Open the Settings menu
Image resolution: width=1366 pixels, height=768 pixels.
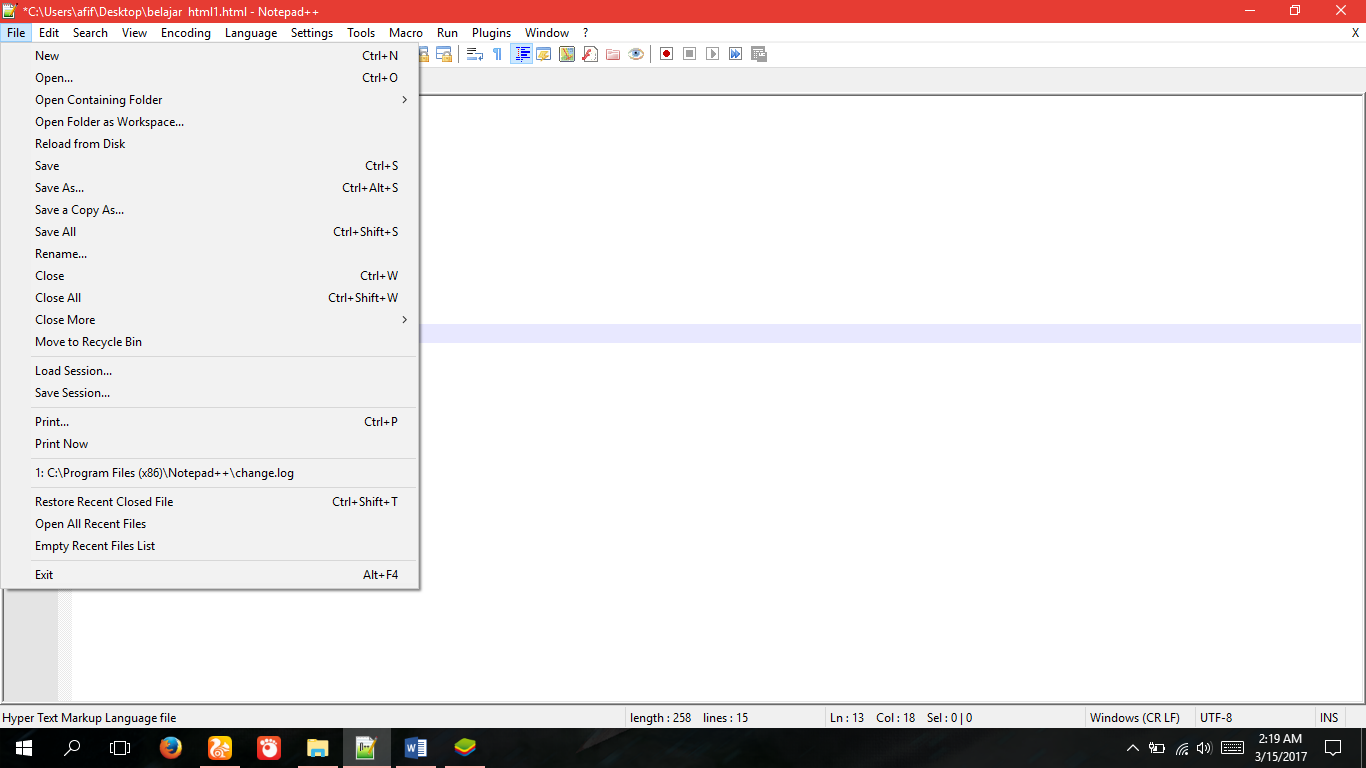(312, 33)
